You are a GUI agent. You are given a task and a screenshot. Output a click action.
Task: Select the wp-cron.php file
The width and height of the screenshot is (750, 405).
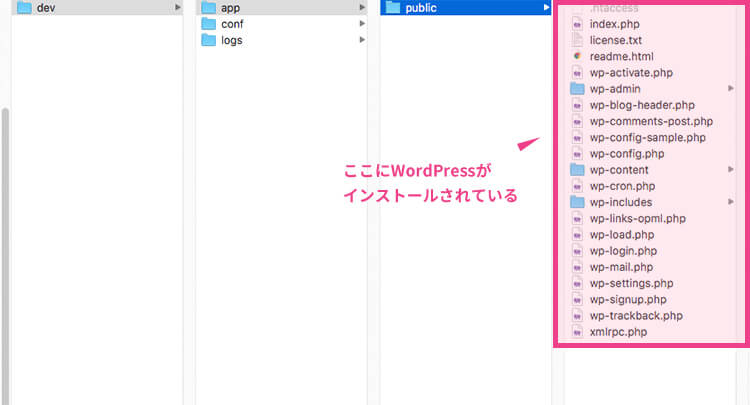click(622, 186)
